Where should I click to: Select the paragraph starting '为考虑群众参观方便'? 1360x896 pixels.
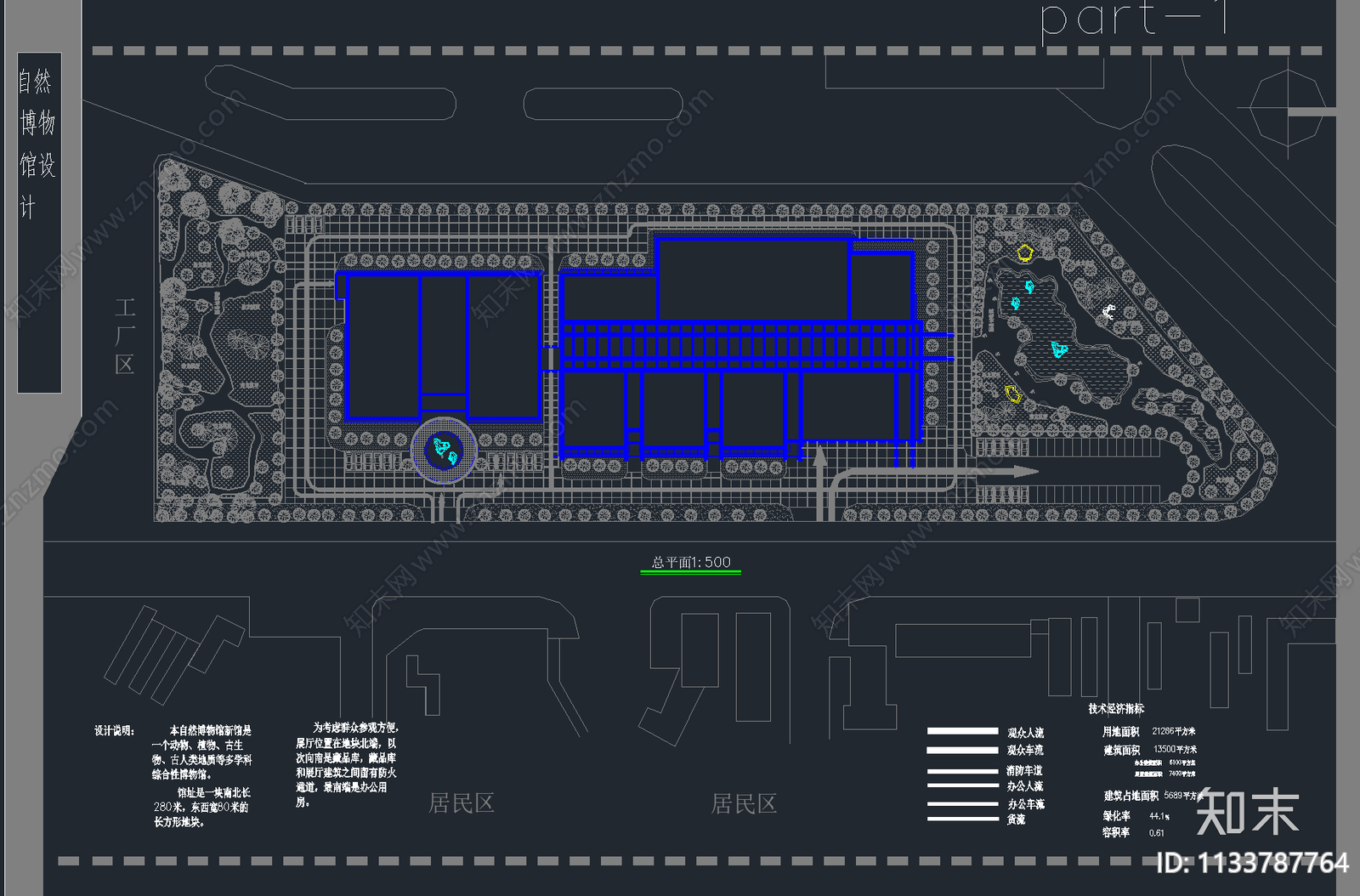coord(347,764)
